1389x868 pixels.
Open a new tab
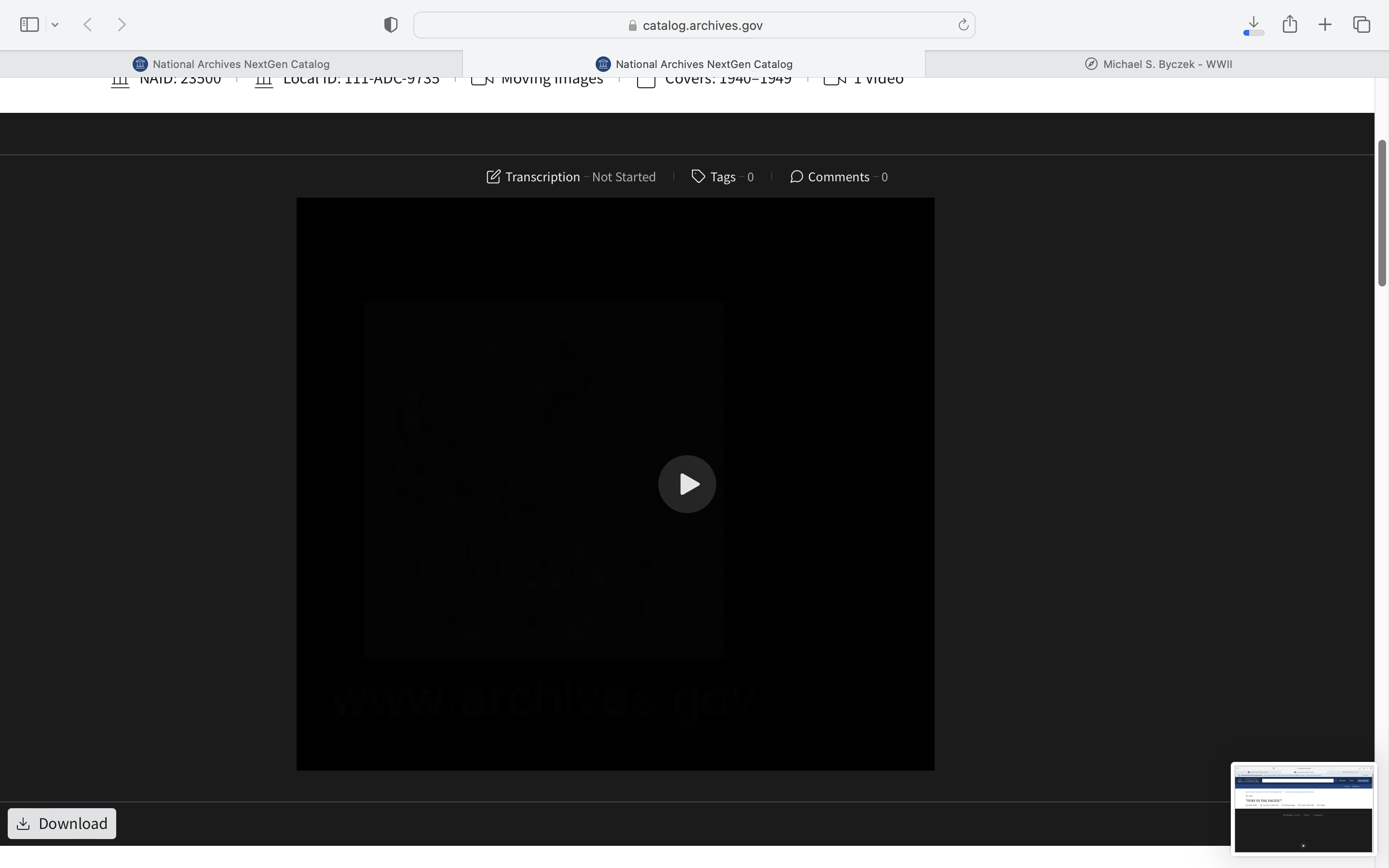[1325, 25]
